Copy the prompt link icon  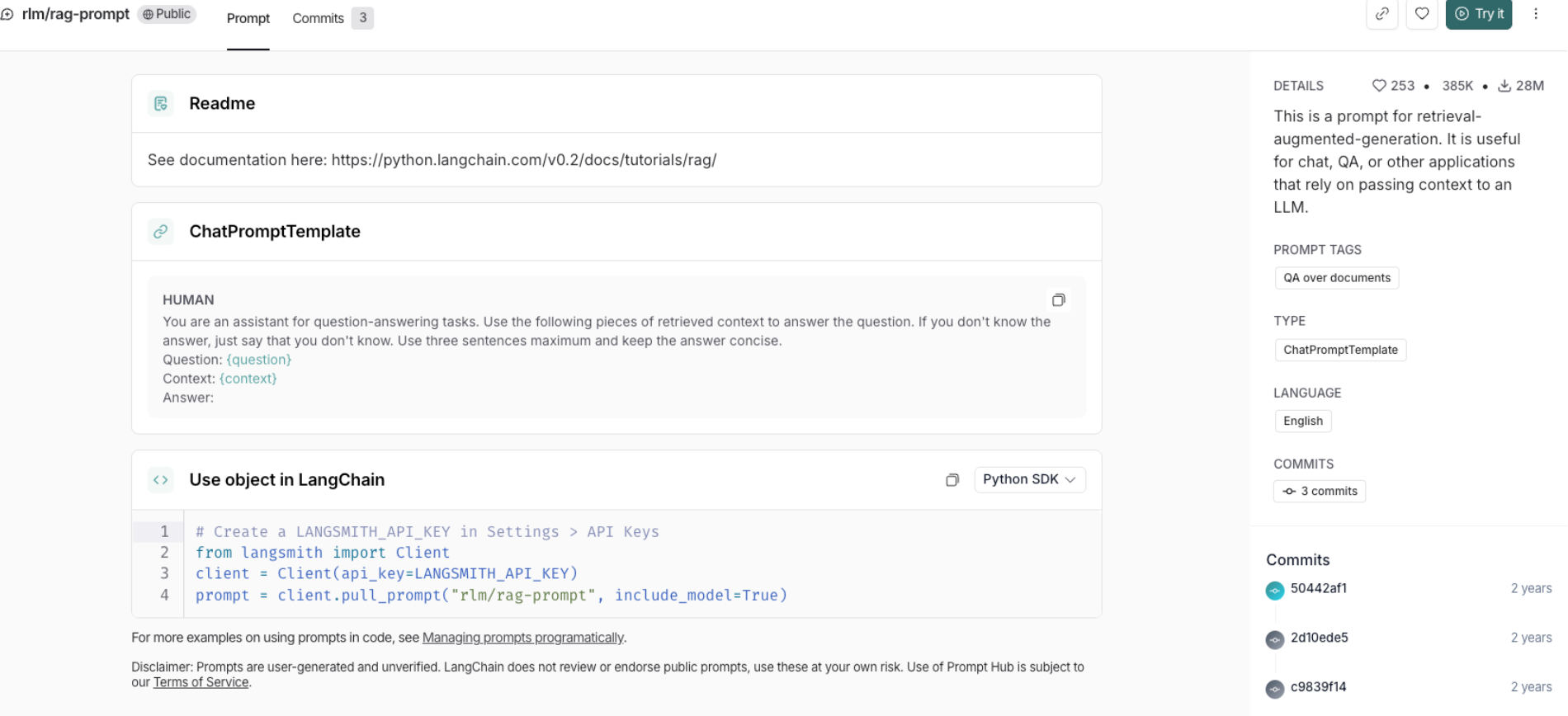coord(1382,14)
